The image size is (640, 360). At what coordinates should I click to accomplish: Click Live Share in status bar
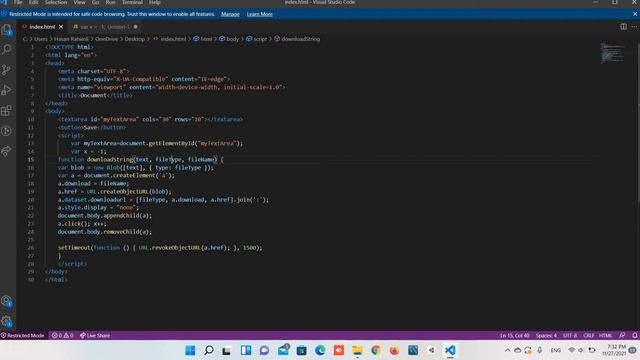95,336
